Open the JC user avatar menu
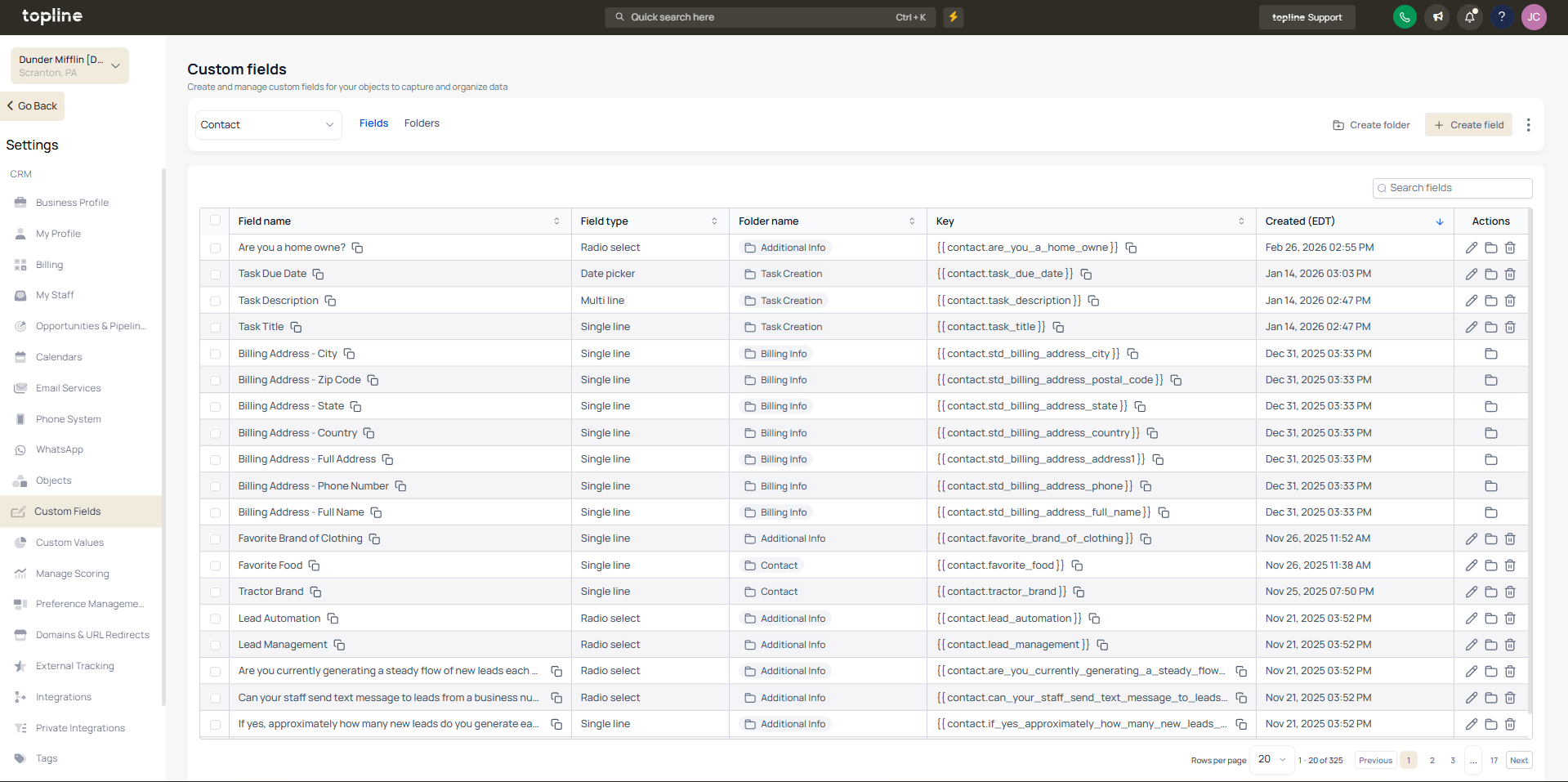The image size is (1568, 782). (1534, 17)
